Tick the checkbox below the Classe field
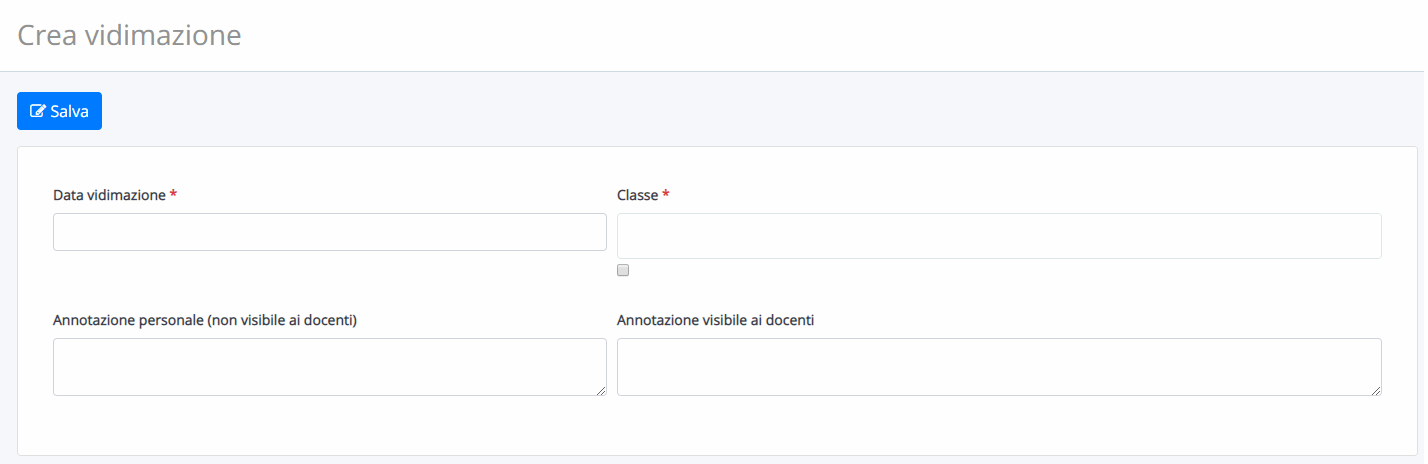Image resolution: width=1428 pixels, height=464 pixels. tap(623, 270)
